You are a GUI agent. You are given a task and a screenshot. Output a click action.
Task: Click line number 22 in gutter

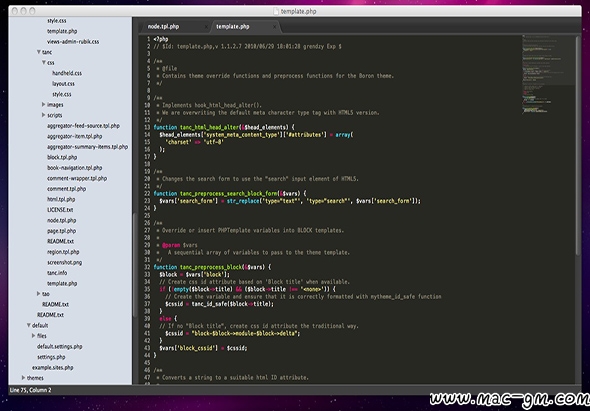[147, 193]
